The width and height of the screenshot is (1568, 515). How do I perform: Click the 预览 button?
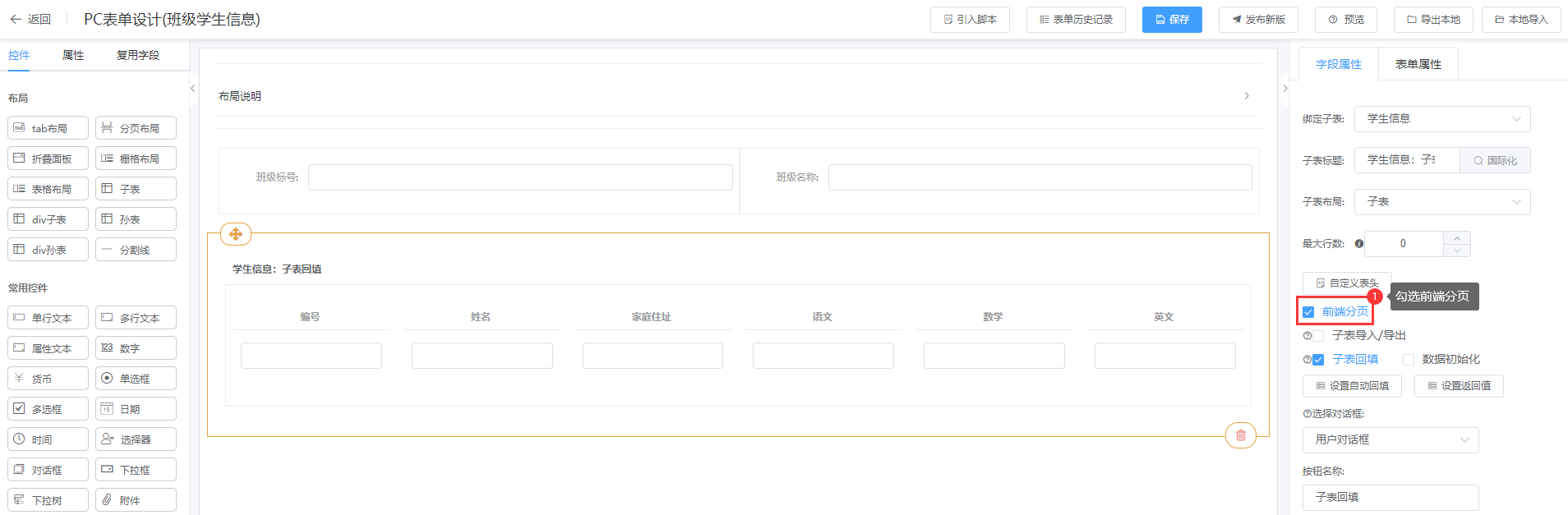pos(1346,20)
